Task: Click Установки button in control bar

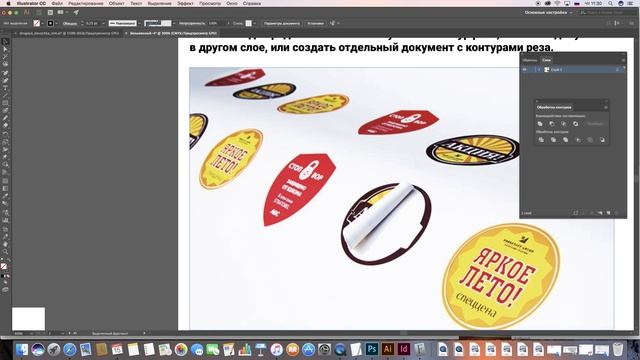Action: click(315, 24)
